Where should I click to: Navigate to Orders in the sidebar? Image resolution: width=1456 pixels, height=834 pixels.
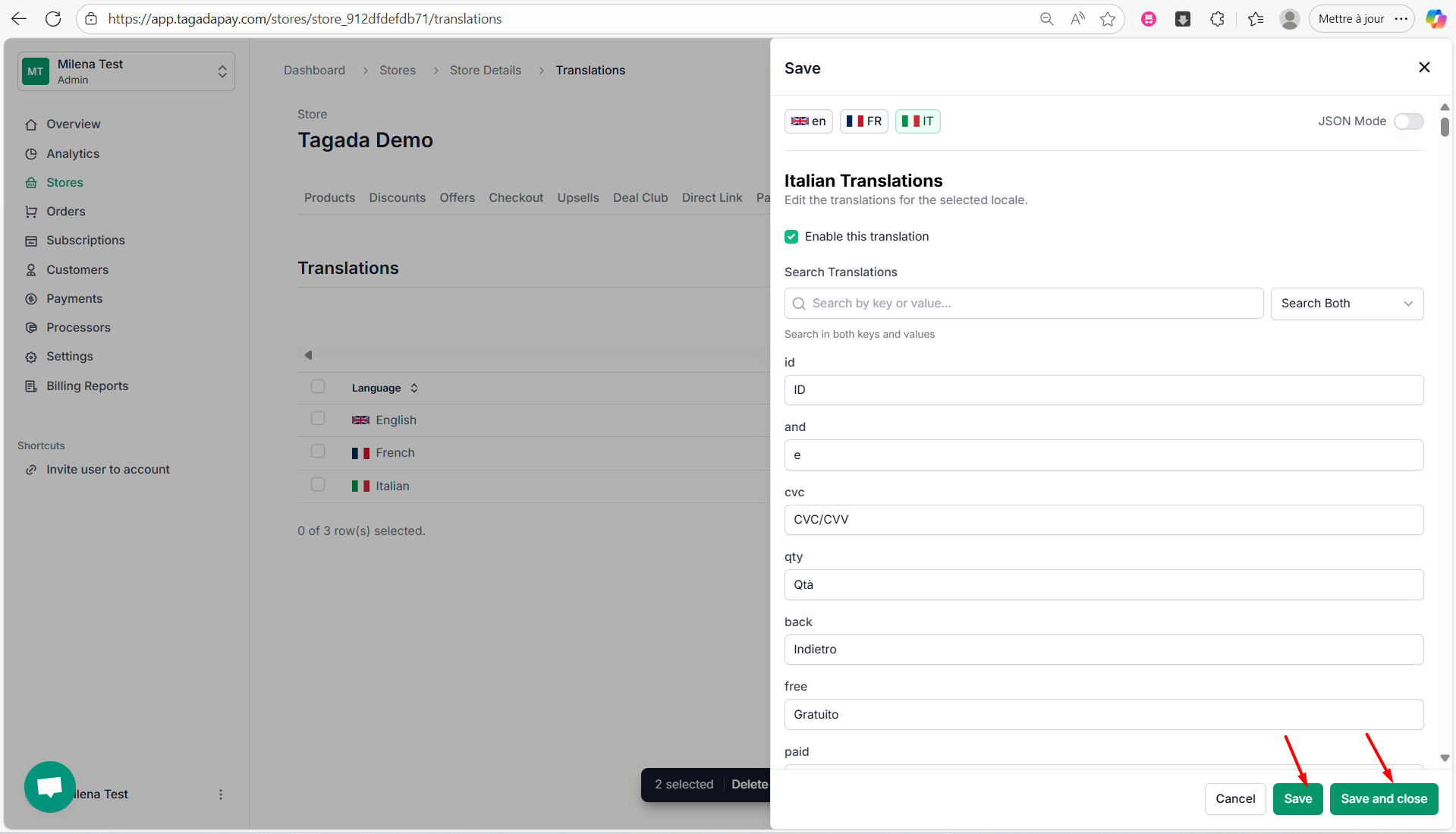tap(65, 211)
